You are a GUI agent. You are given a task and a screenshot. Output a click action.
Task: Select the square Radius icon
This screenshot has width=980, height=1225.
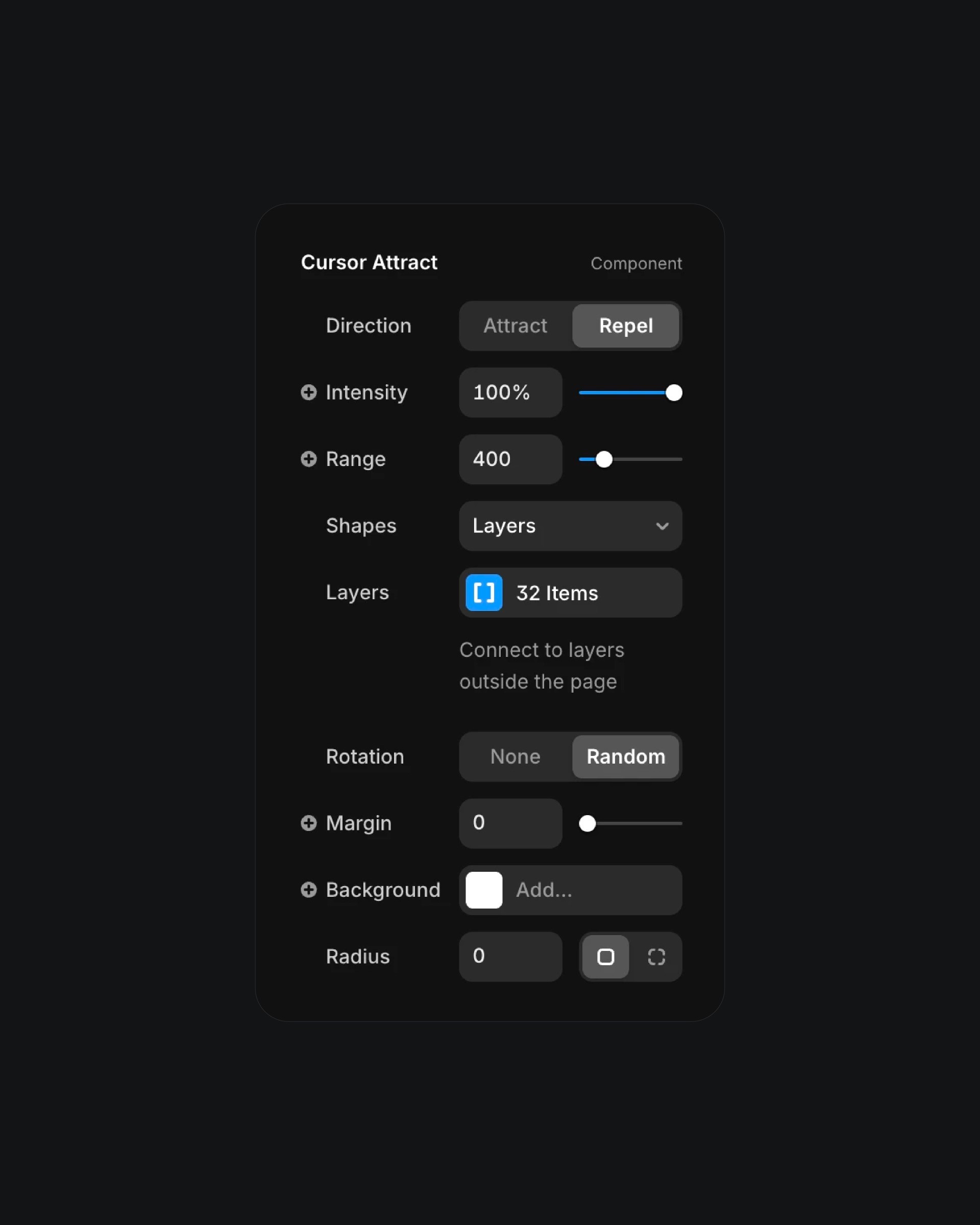pos(605,956)
